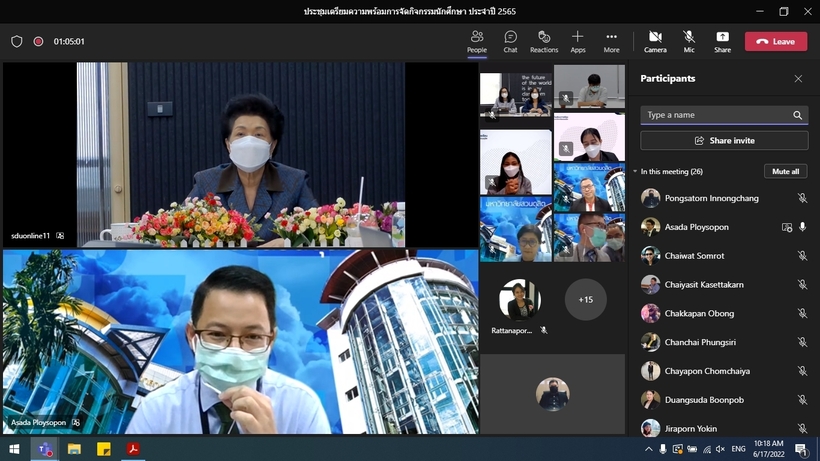Click muted mic icon for Chaiwat Somrot
This screenshot has width=820, height=461.
[x=802, y=256]
